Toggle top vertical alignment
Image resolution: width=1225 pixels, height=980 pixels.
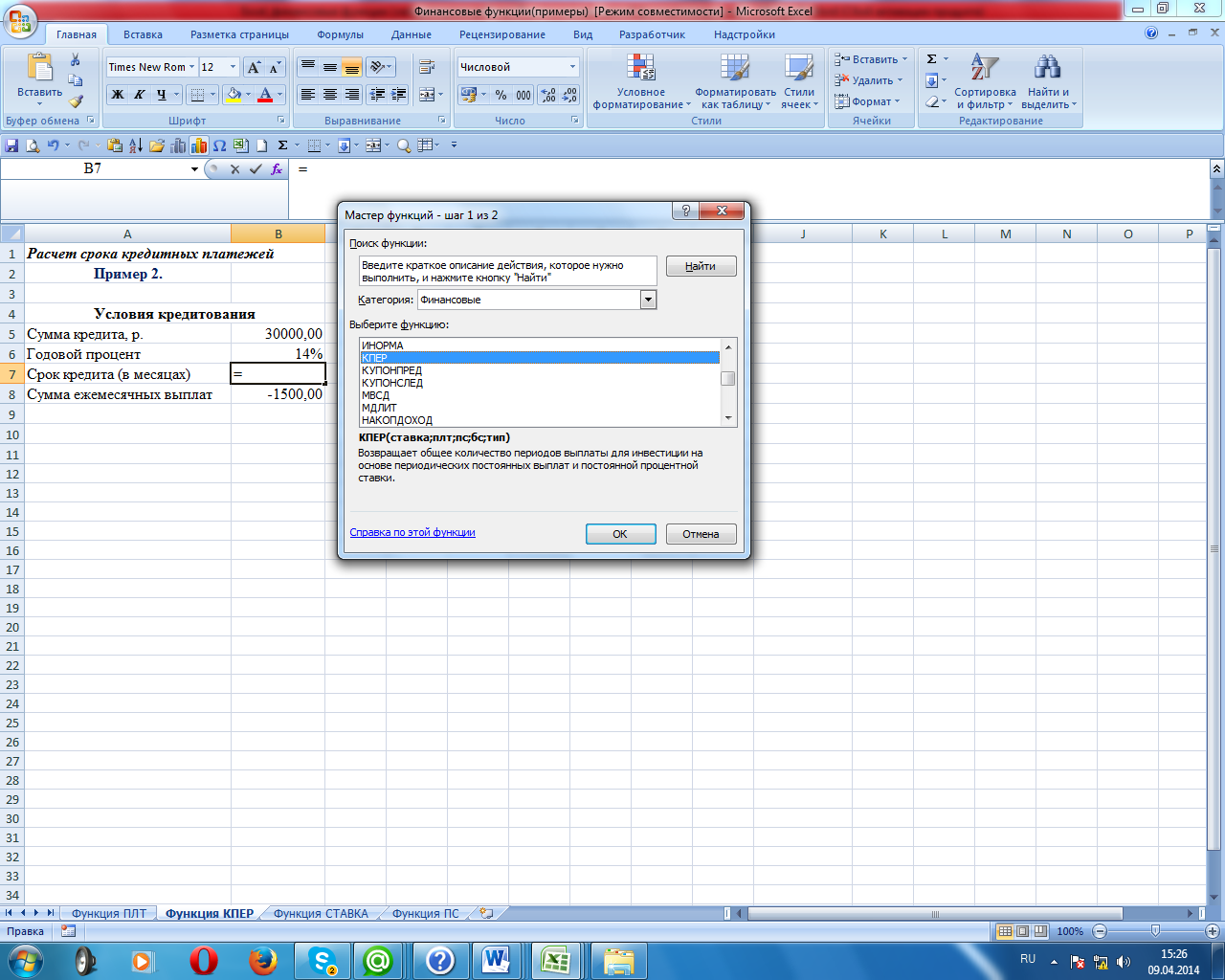pos(308,67)
